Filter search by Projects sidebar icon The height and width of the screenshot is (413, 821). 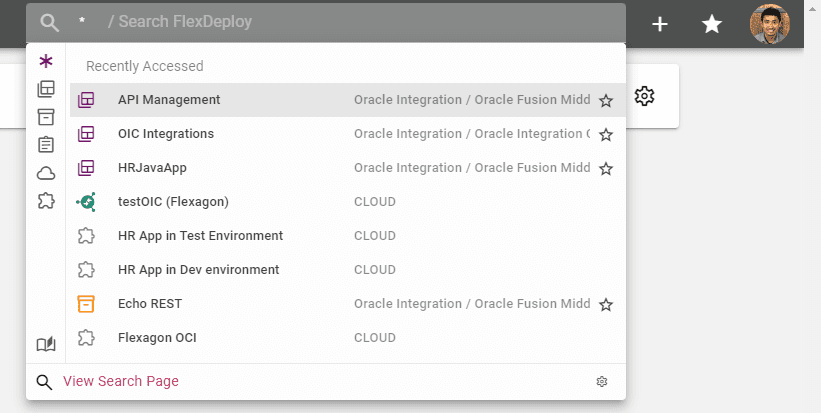(46, 90)
